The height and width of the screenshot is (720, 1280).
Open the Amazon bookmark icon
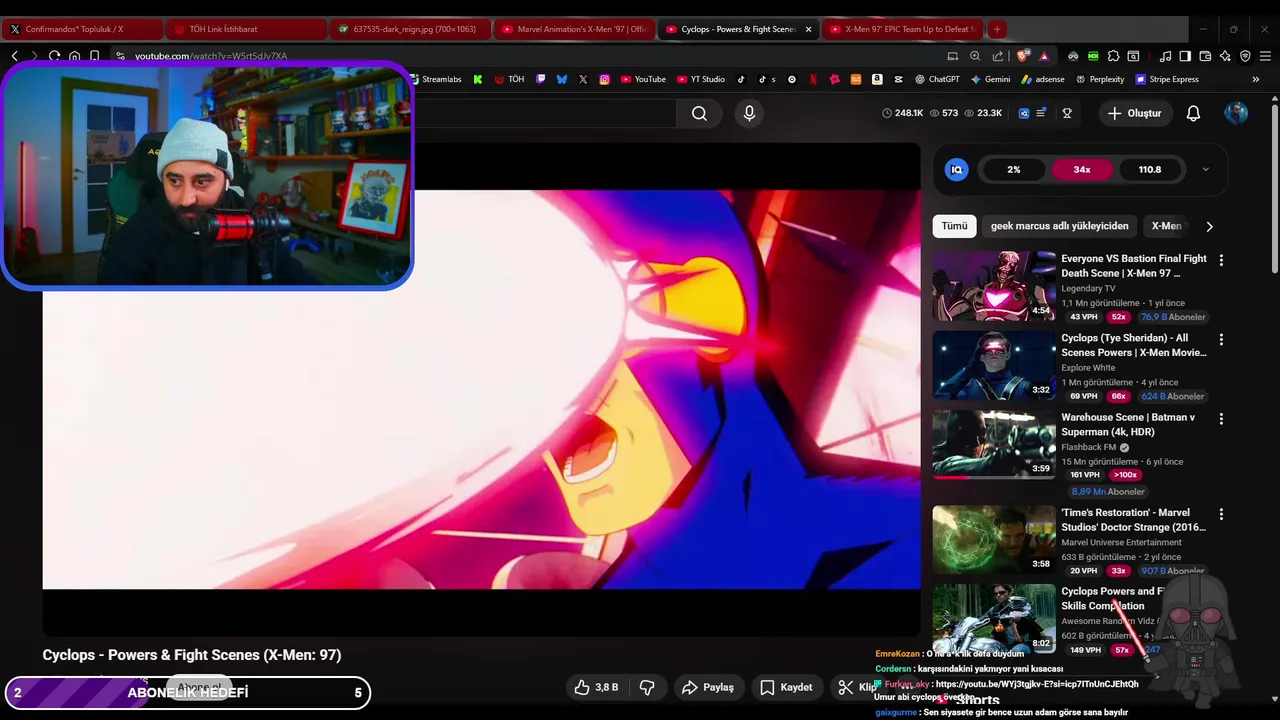click(877, 79)
